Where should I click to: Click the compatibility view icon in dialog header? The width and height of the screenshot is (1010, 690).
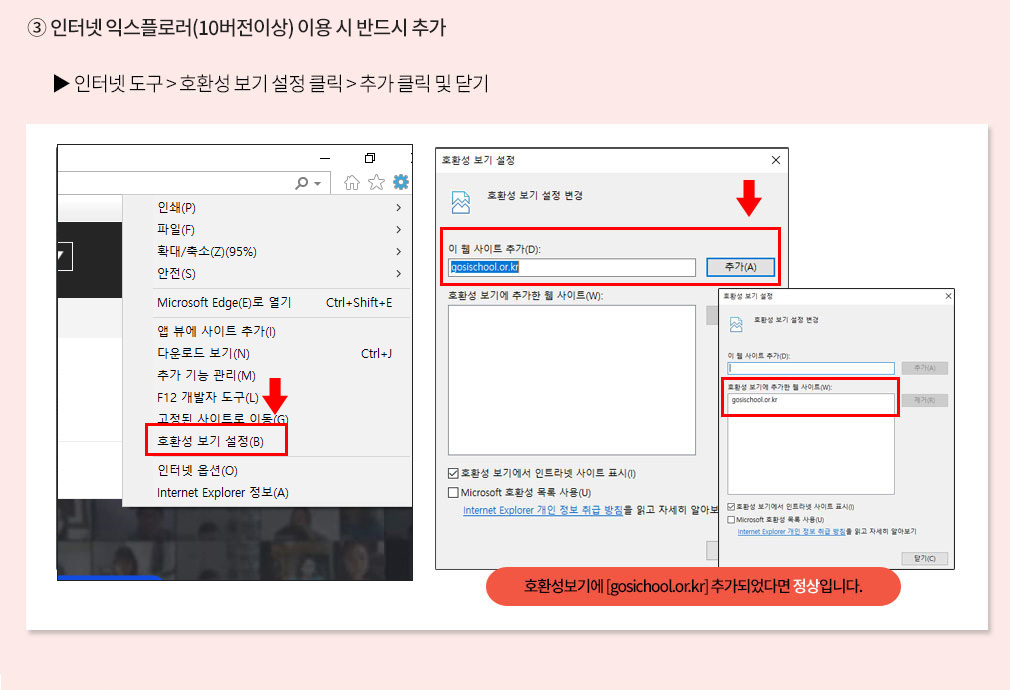pyautogui.click(x=459, y=200)
